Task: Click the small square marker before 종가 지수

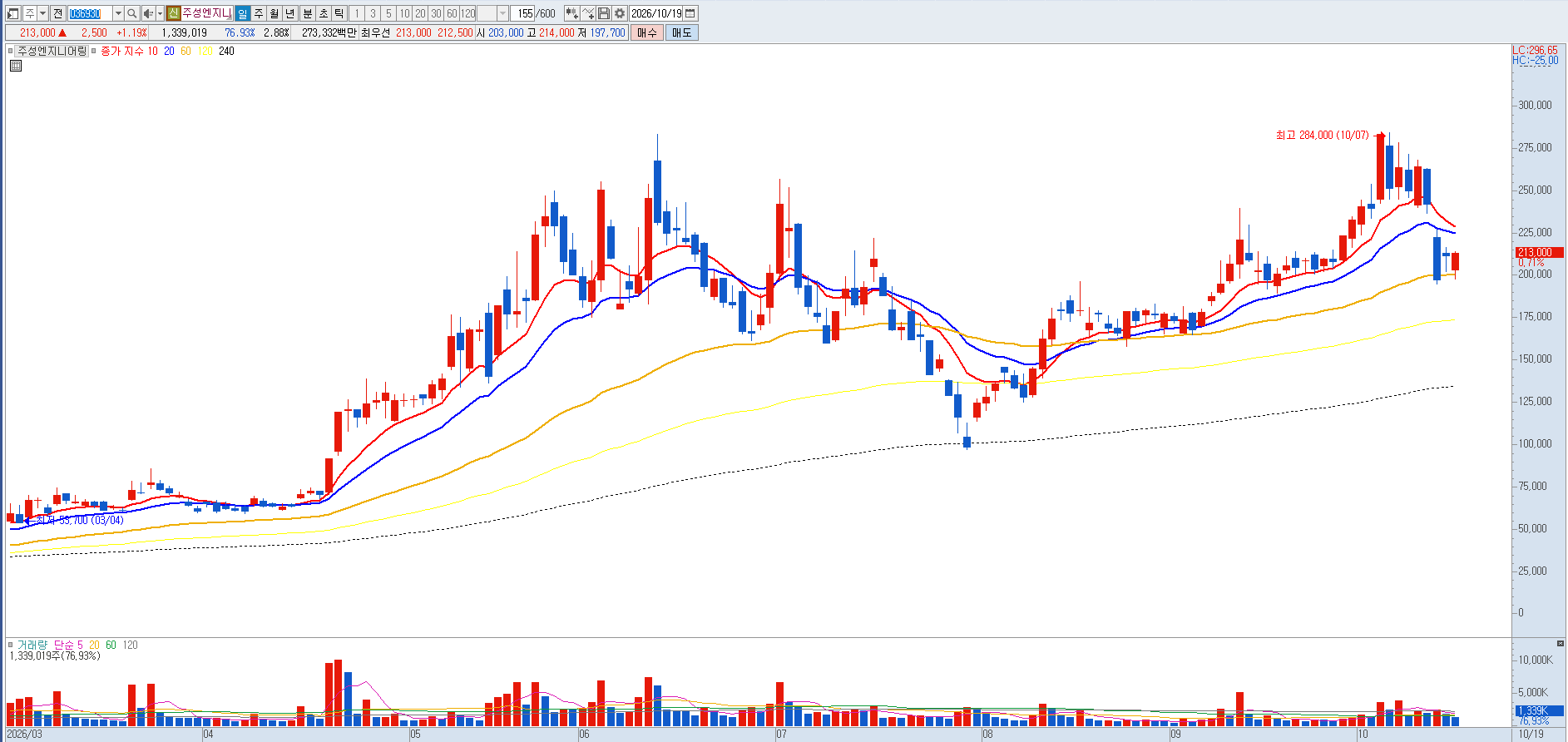Action: 94,51
